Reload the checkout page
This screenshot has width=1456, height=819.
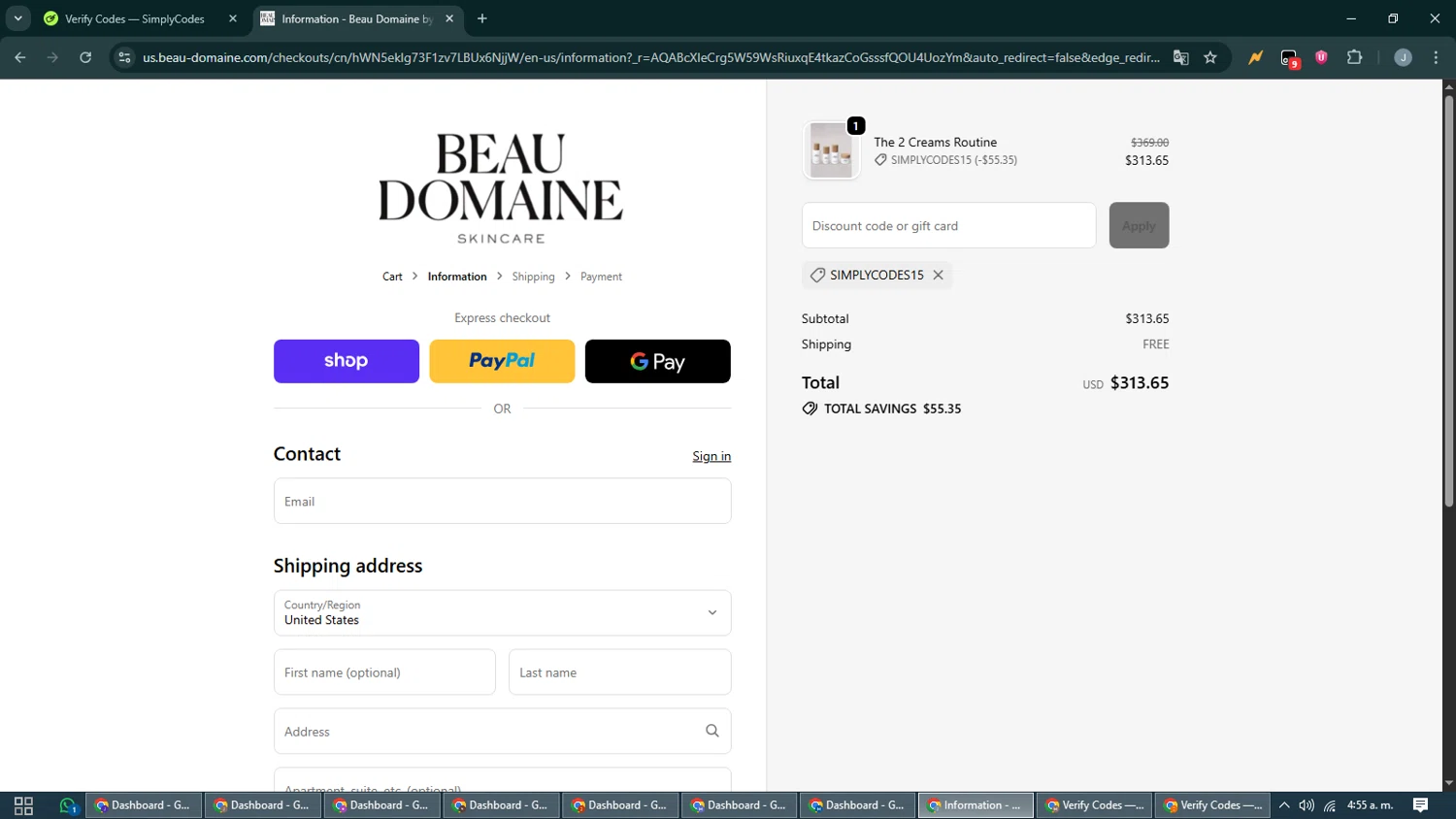coord(85,58)
